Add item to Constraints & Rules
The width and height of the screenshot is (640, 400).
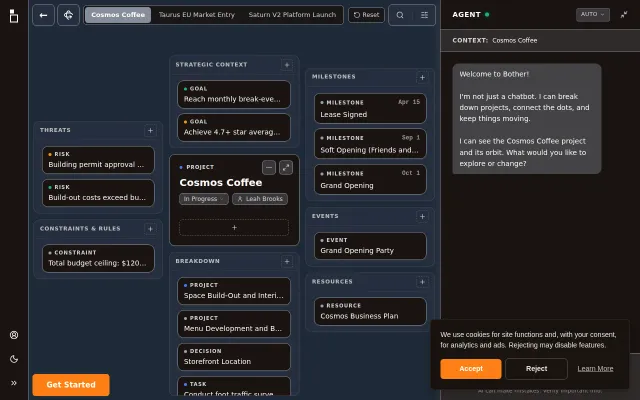click(150, 229)
